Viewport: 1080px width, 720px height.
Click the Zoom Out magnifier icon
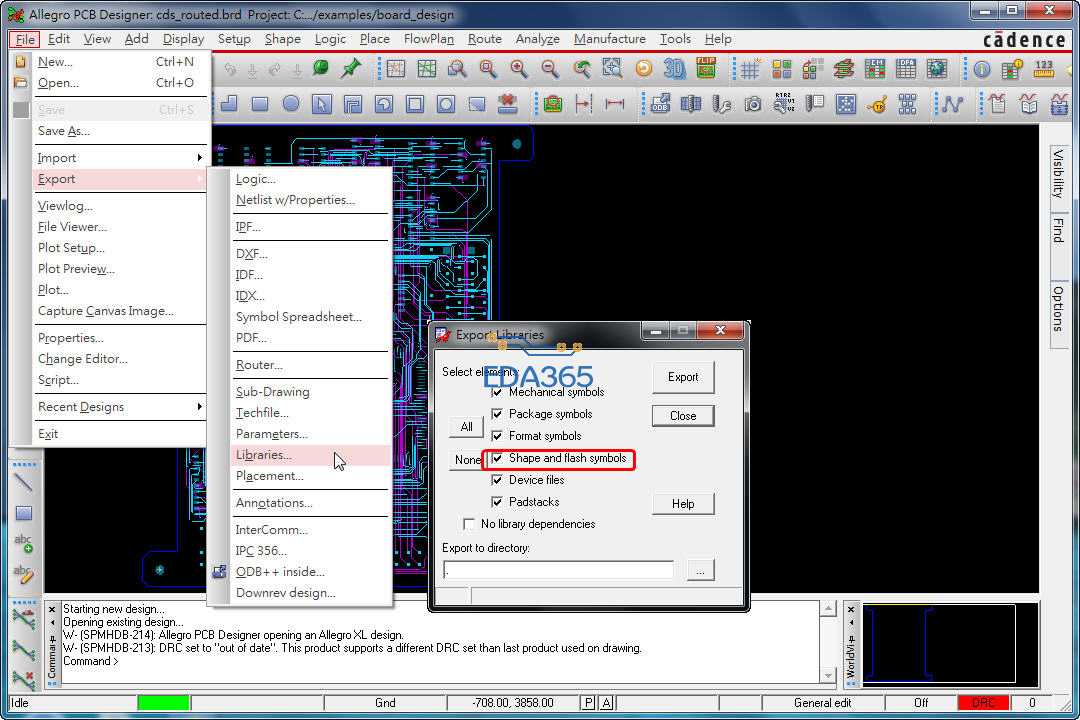[550, 68]
